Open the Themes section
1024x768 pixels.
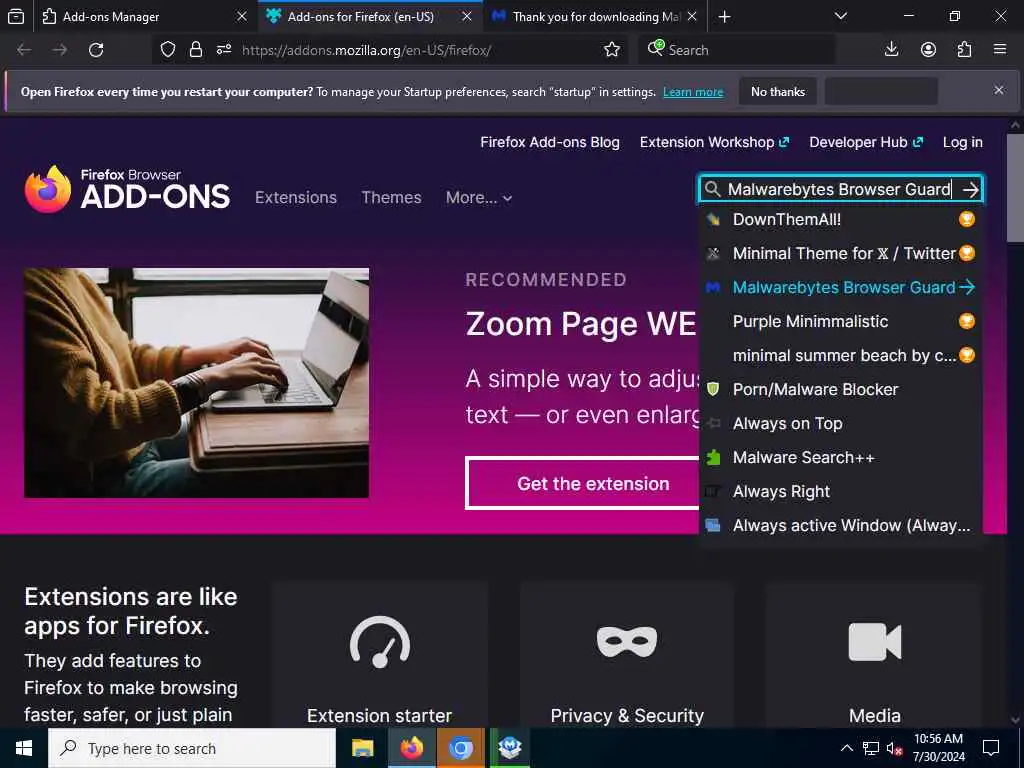pyautogui.click(x=391, y=197)
